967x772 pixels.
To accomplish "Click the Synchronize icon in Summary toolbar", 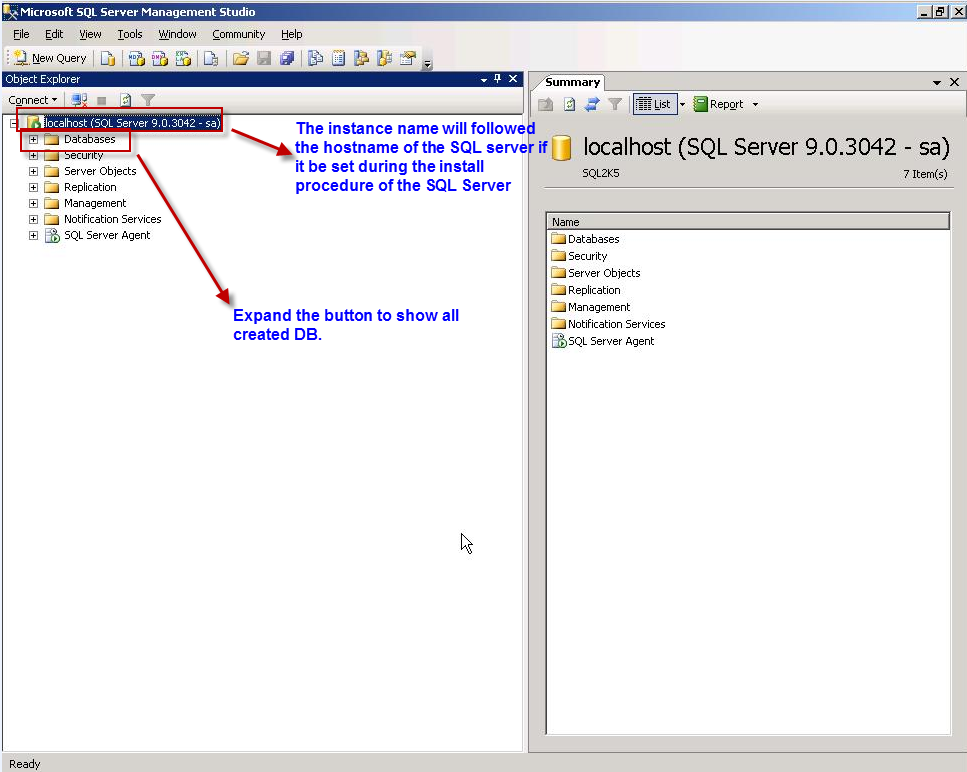I will (592, 104).
